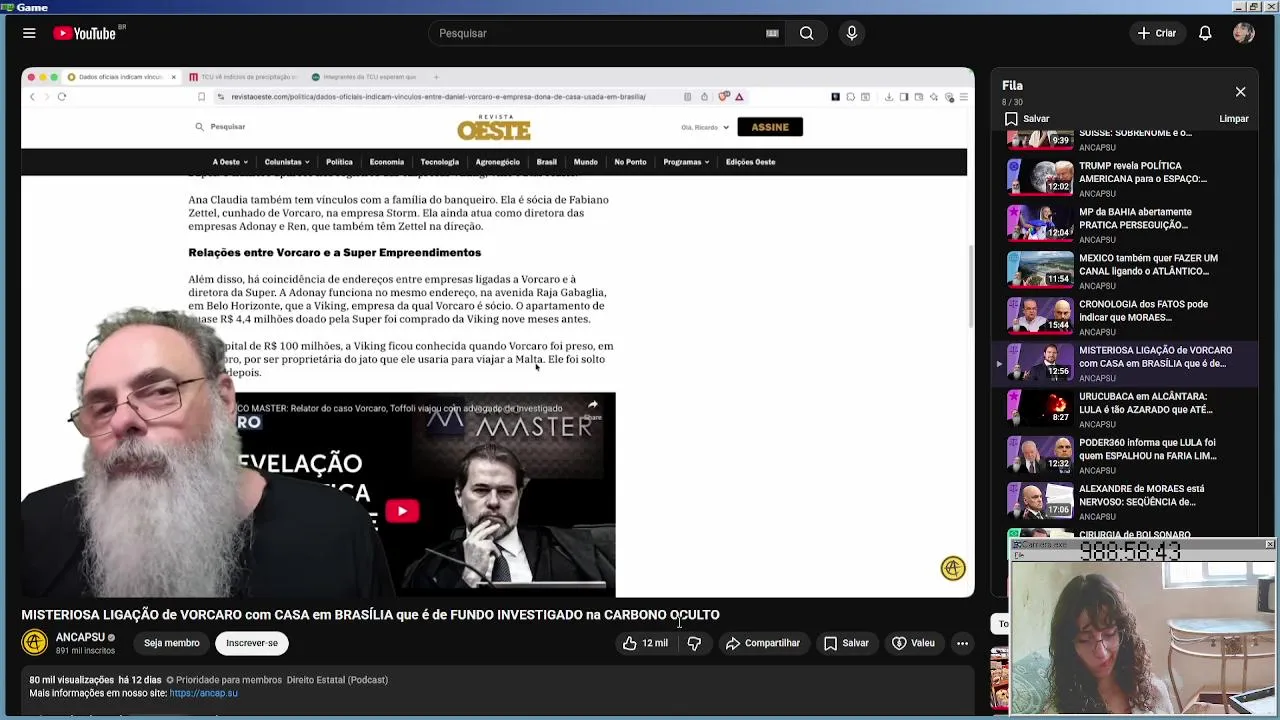
Task: Open more actions three-dot menu
Action: 962,643
